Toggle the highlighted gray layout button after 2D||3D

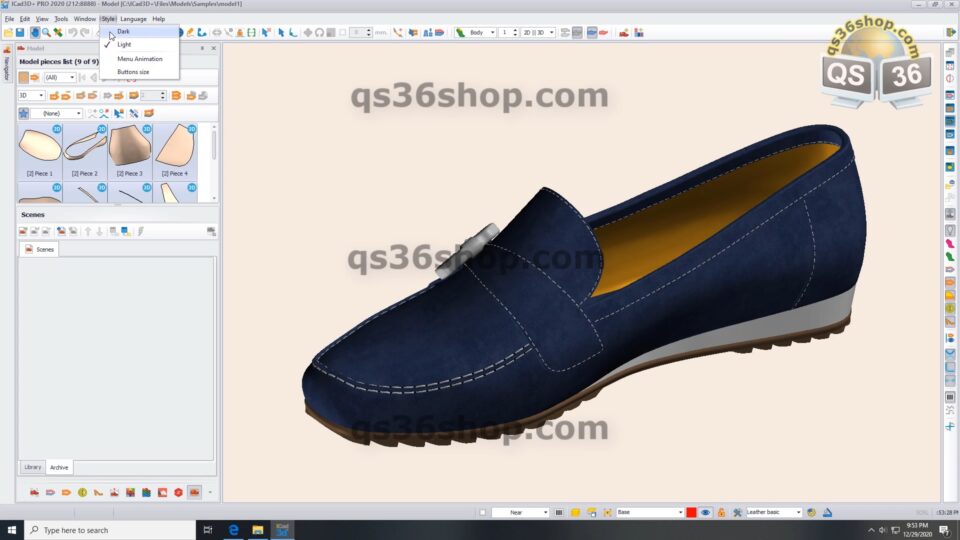click(577, 32)
